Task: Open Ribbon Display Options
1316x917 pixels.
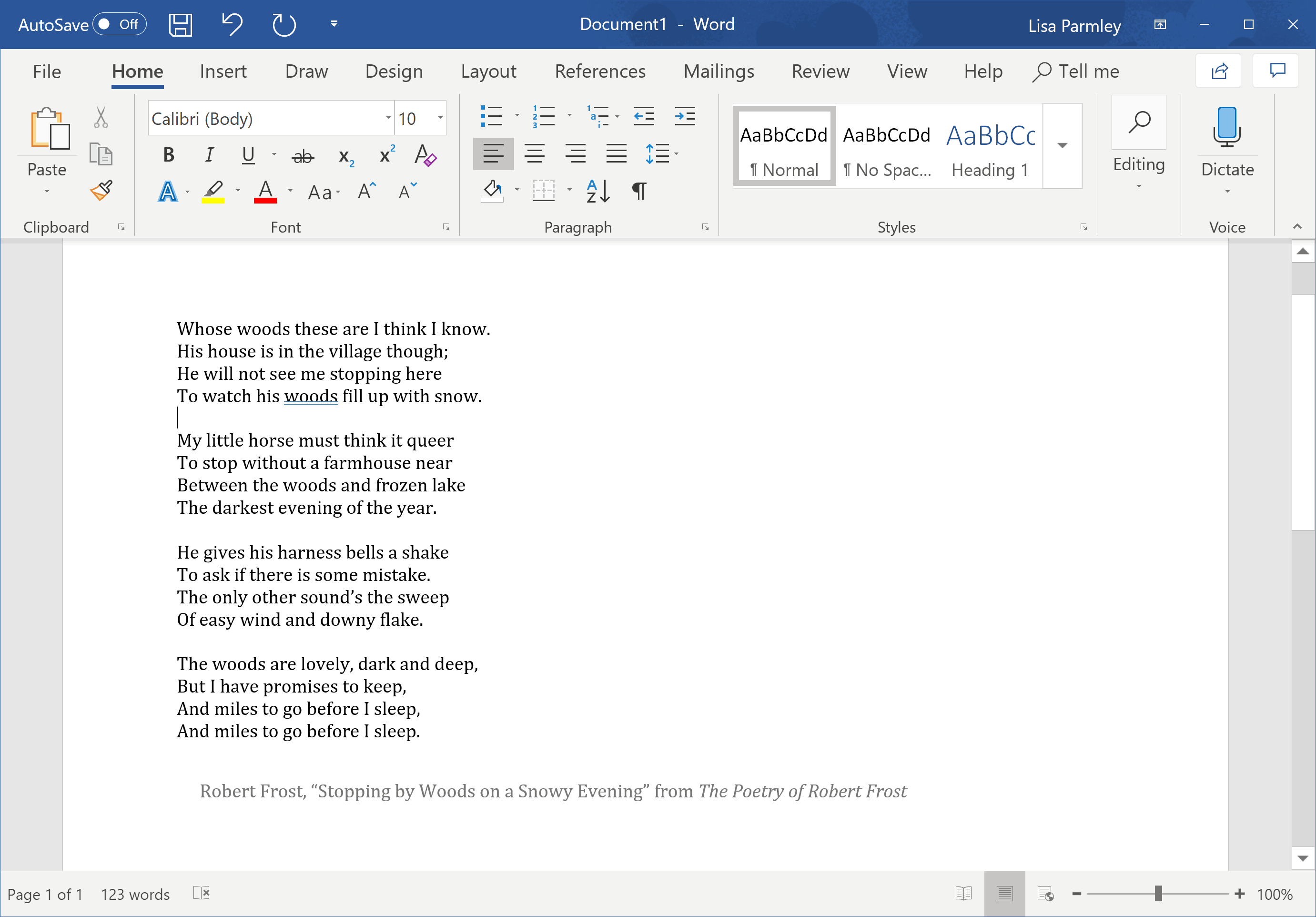Action: [1160, 25]
